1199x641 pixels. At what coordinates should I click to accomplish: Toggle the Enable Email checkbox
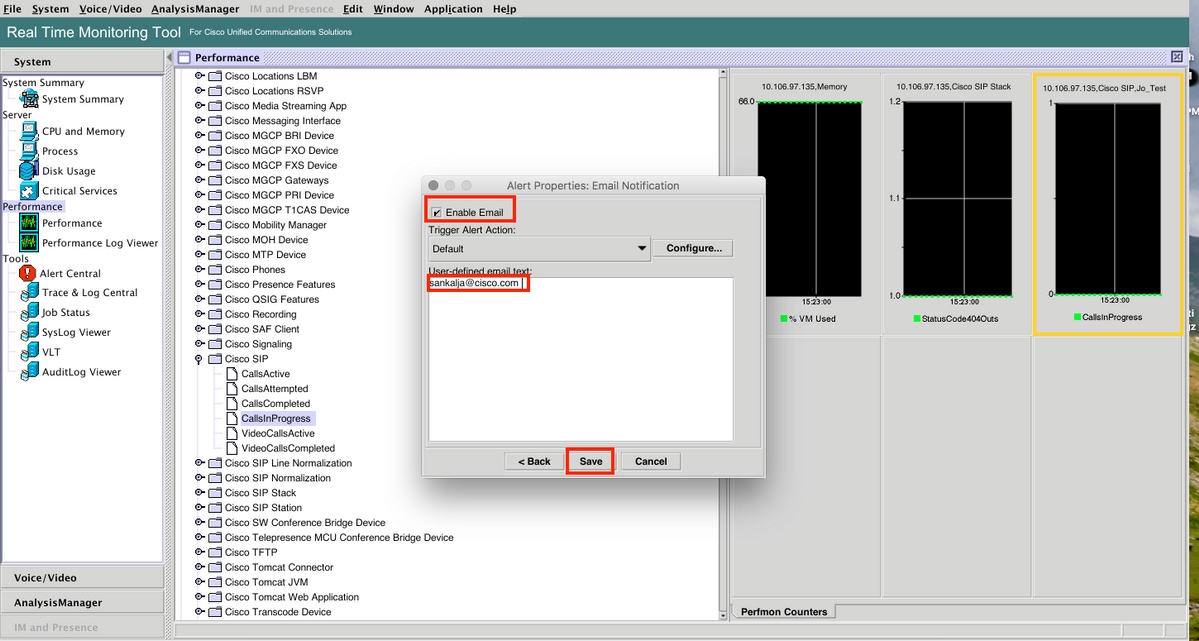pyautogui.click(x=437, y=213)
